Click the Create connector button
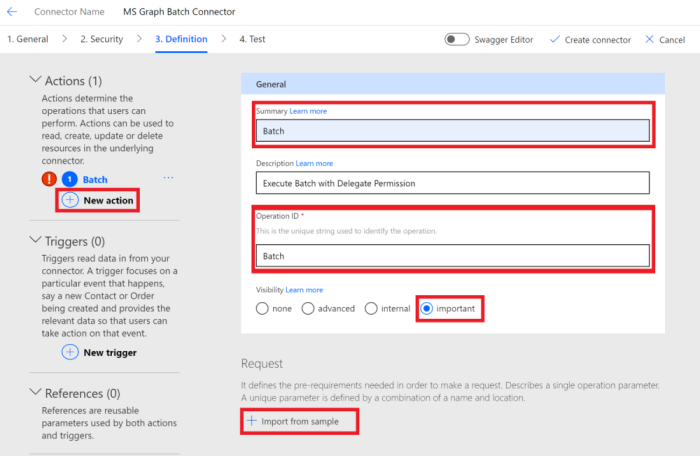This screenshot has width=700, height=456. point(590,40)
